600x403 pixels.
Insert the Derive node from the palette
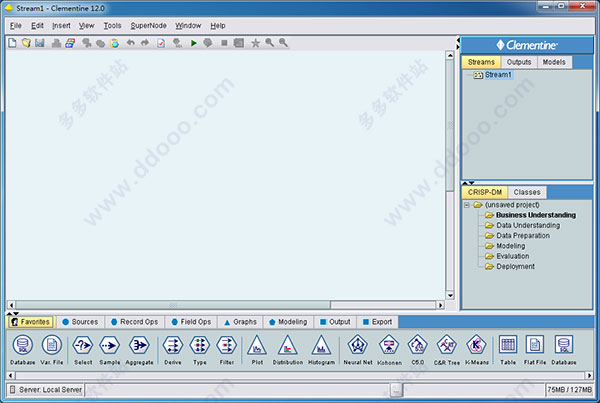tap(173, 349)
